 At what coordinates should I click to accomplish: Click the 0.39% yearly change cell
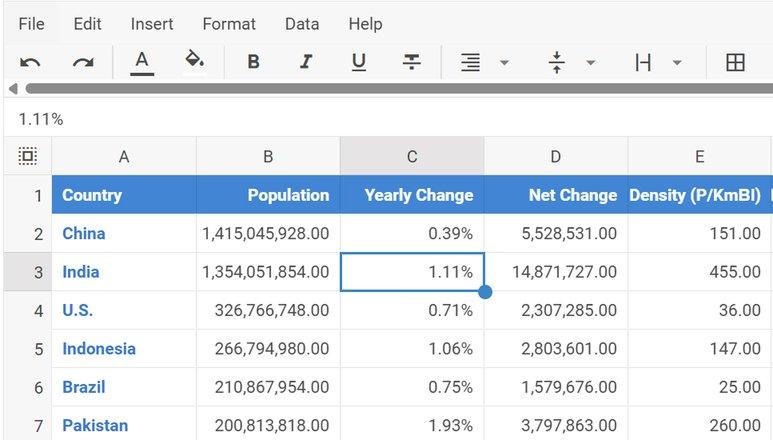click(x=412, y=234)
